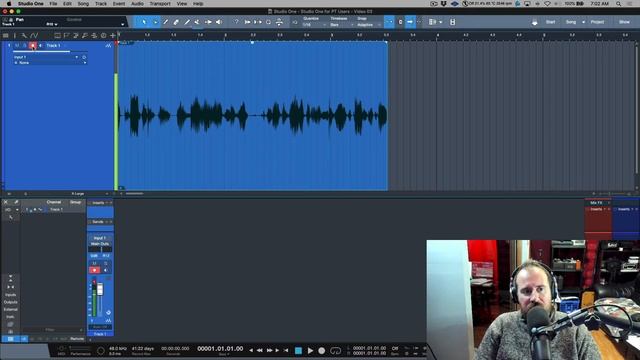The width and height of the screenshot is (640, 360).
Task: Toggle input monitor on Track 1
Action: 40,45
